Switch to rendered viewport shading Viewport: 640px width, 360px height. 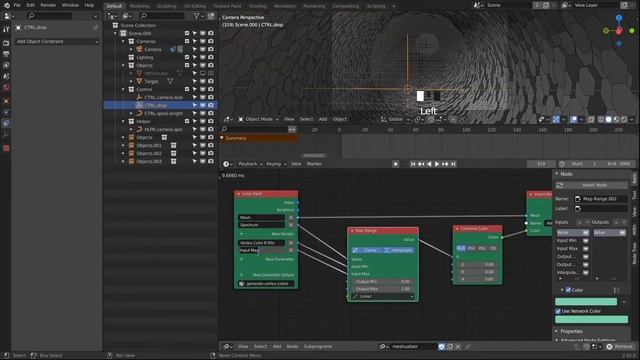[x=624, y=120]
